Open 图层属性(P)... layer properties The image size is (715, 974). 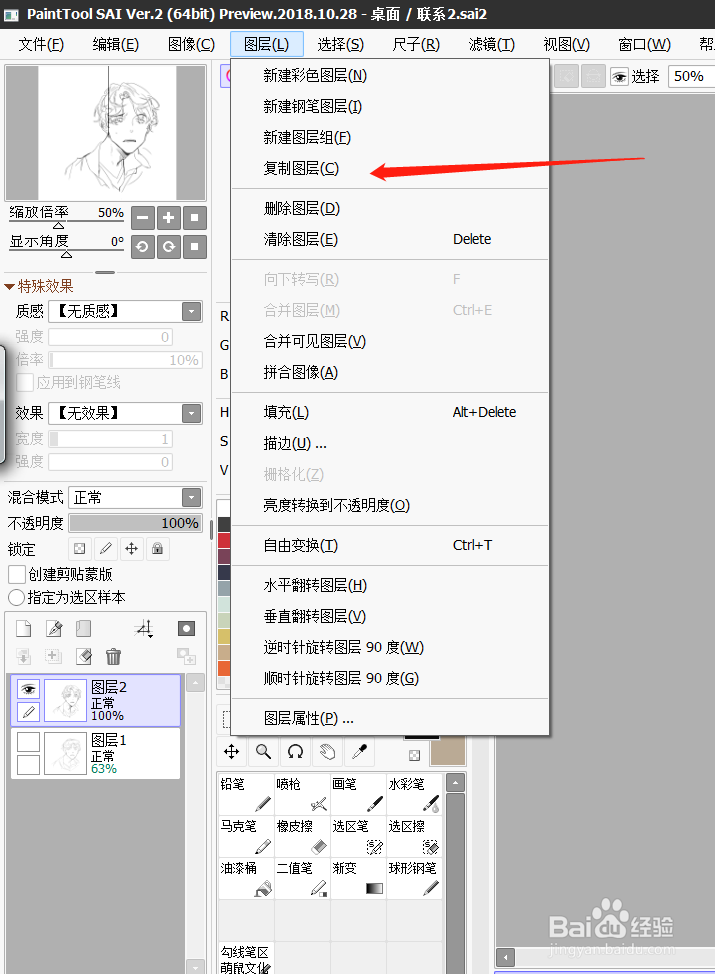(x=389, y=718)
